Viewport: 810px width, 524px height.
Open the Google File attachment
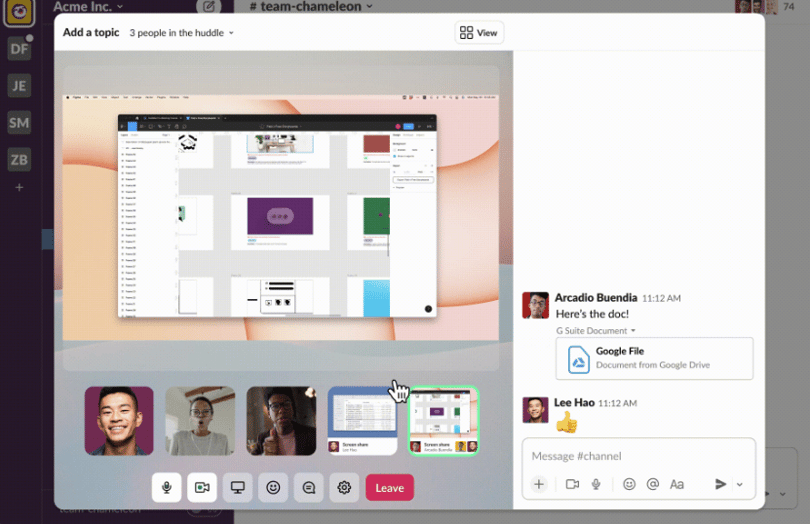click(654, 358)
